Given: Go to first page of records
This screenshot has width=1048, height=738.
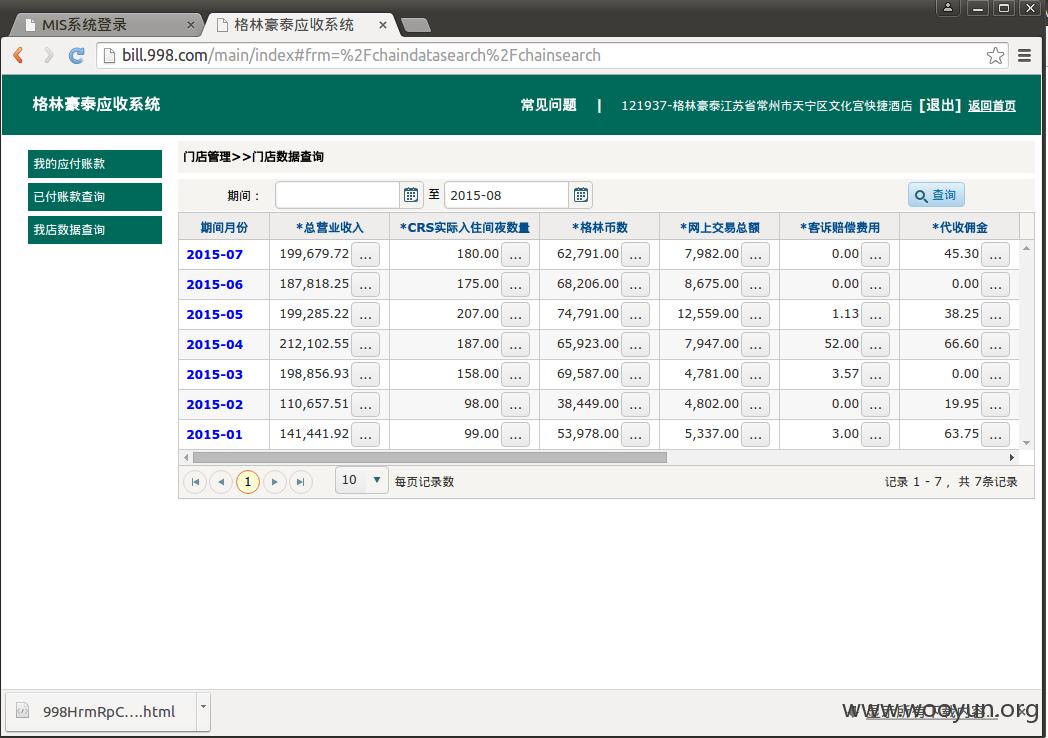Looking at the screenshot, I should pyautogui.click(x=195, y=482).
